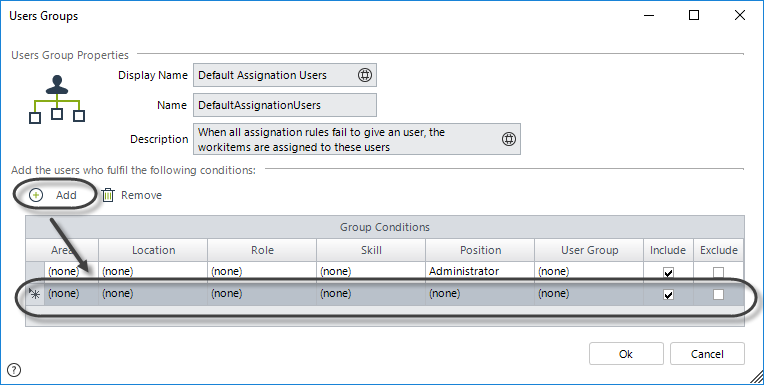The width and height of the screenshot is (764, 385).
Task: Open Position cell in the new row
Action: click(x=480, y=294)
